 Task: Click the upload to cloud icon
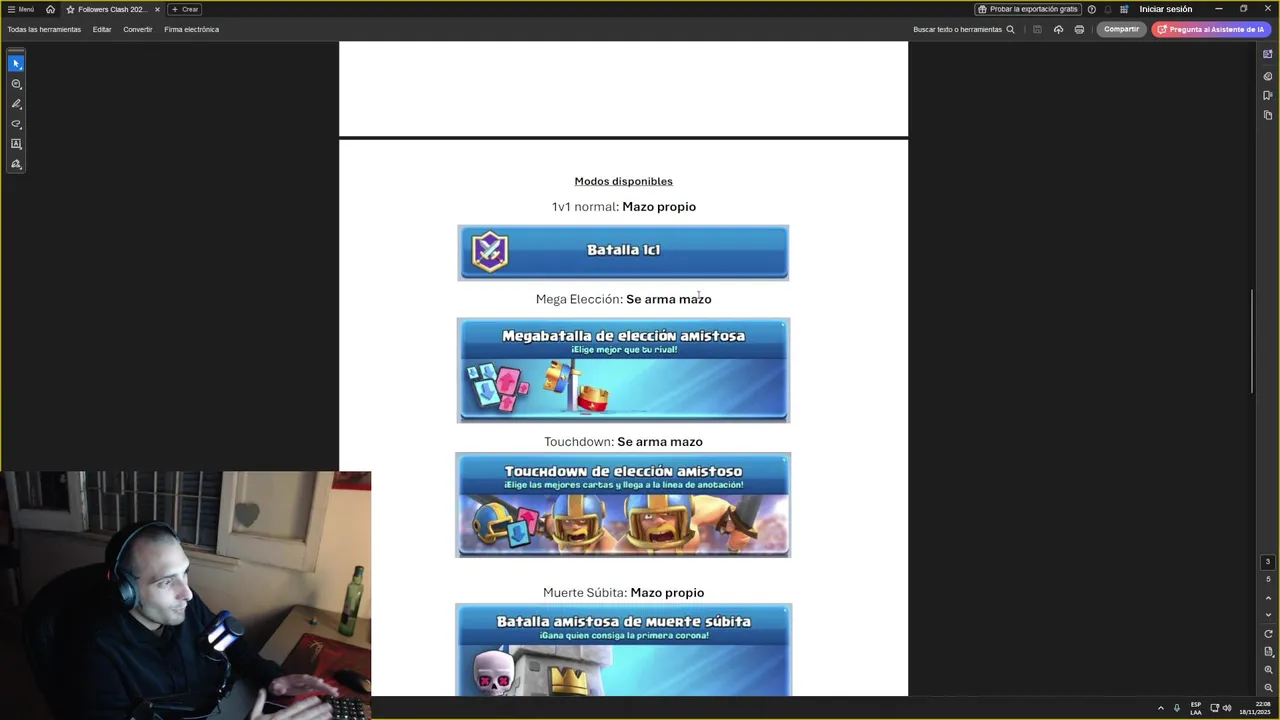[x=1058, y=29]
